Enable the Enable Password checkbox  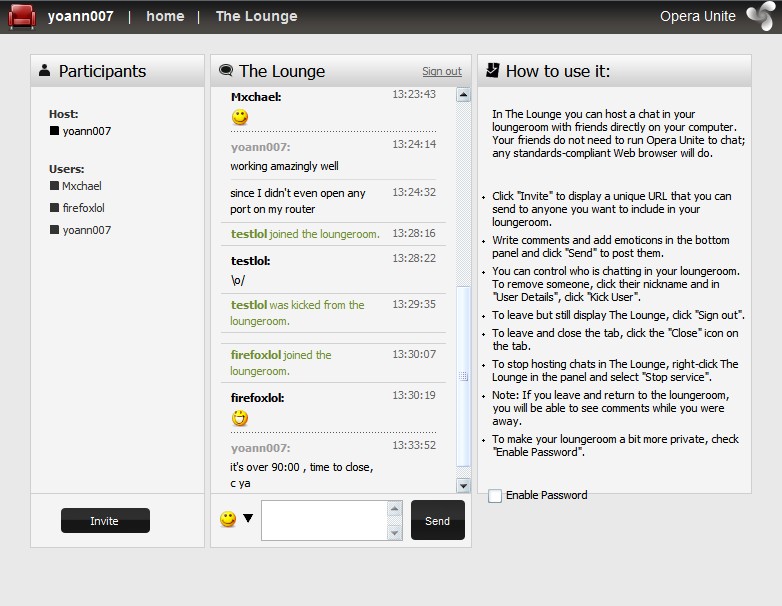[x=495, y=496]
